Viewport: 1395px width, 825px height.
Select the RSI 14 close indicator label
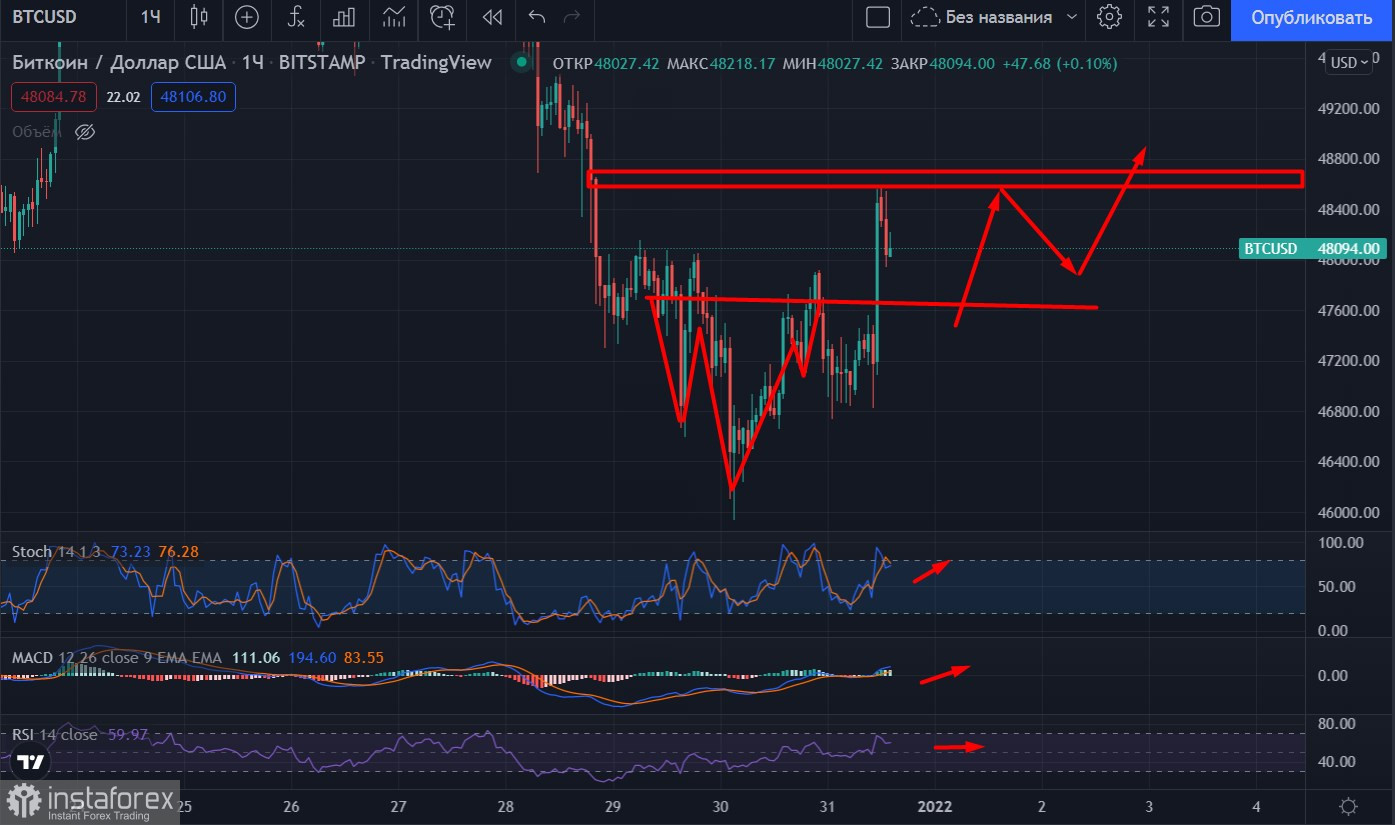pos(55,735)
